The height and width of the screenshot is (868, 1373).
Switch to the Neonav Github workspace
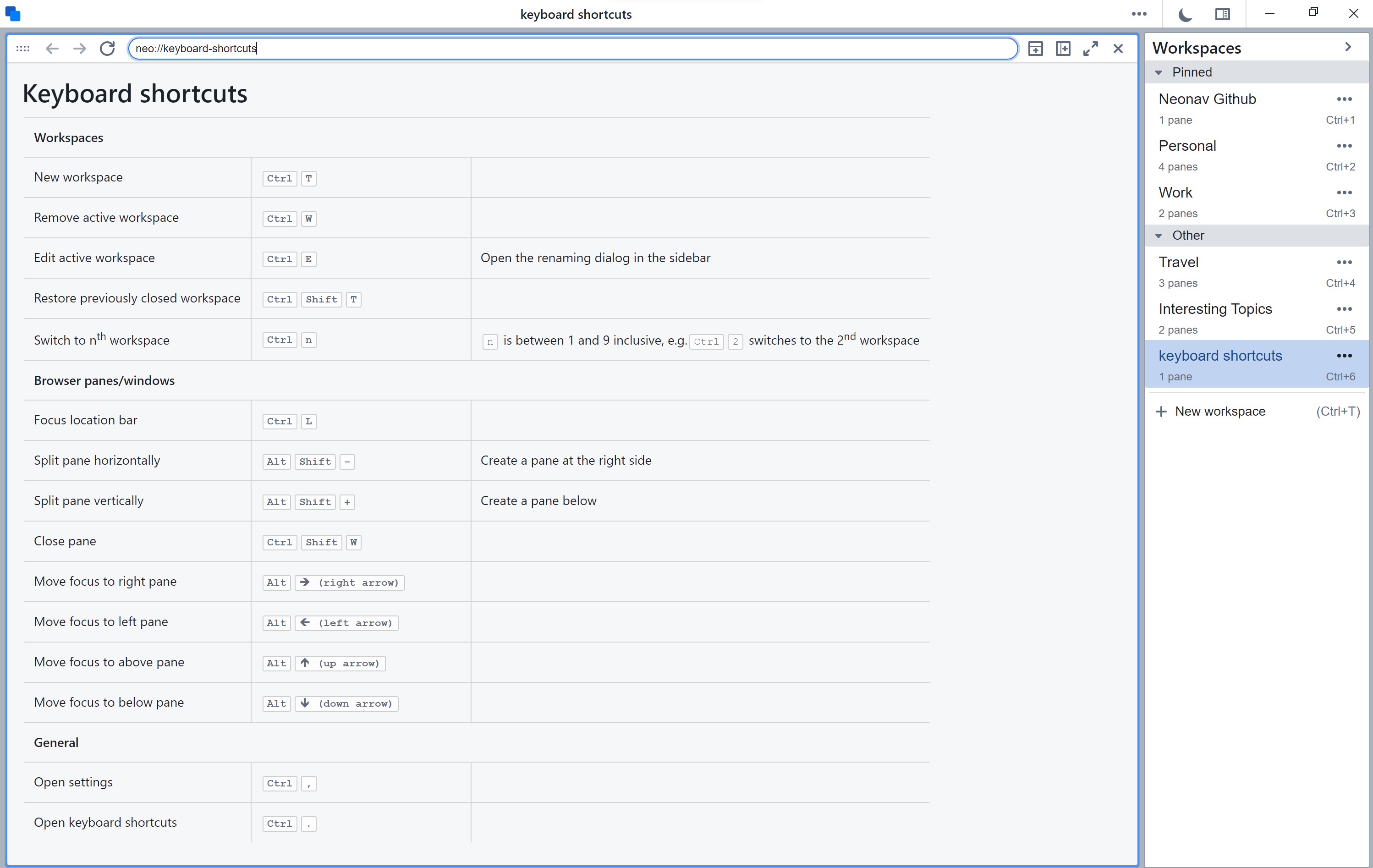tap(1207, 99)
